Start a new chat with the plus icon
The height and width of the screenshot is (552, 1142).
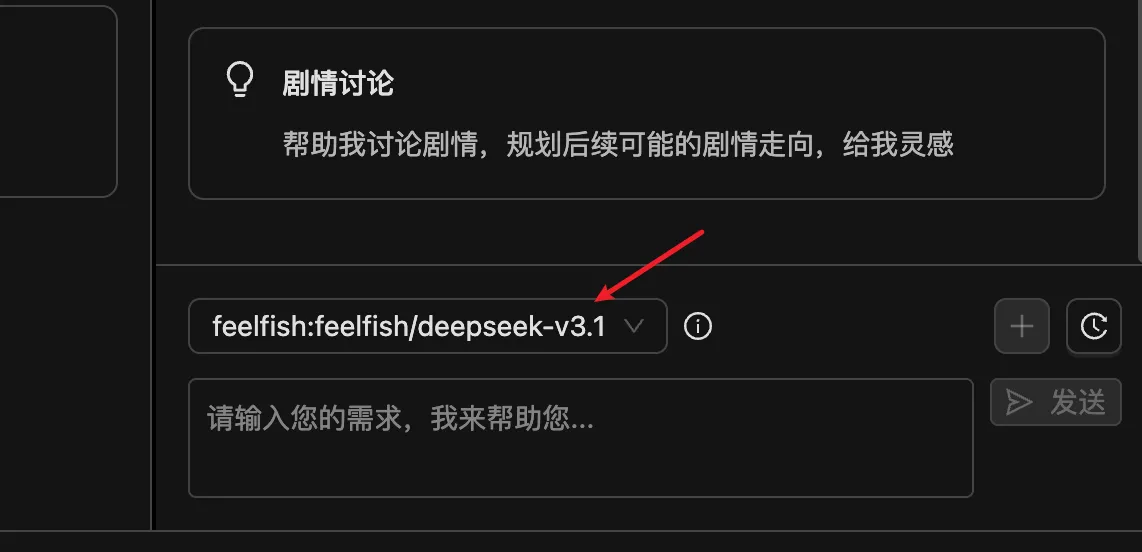pos(1022,326)
